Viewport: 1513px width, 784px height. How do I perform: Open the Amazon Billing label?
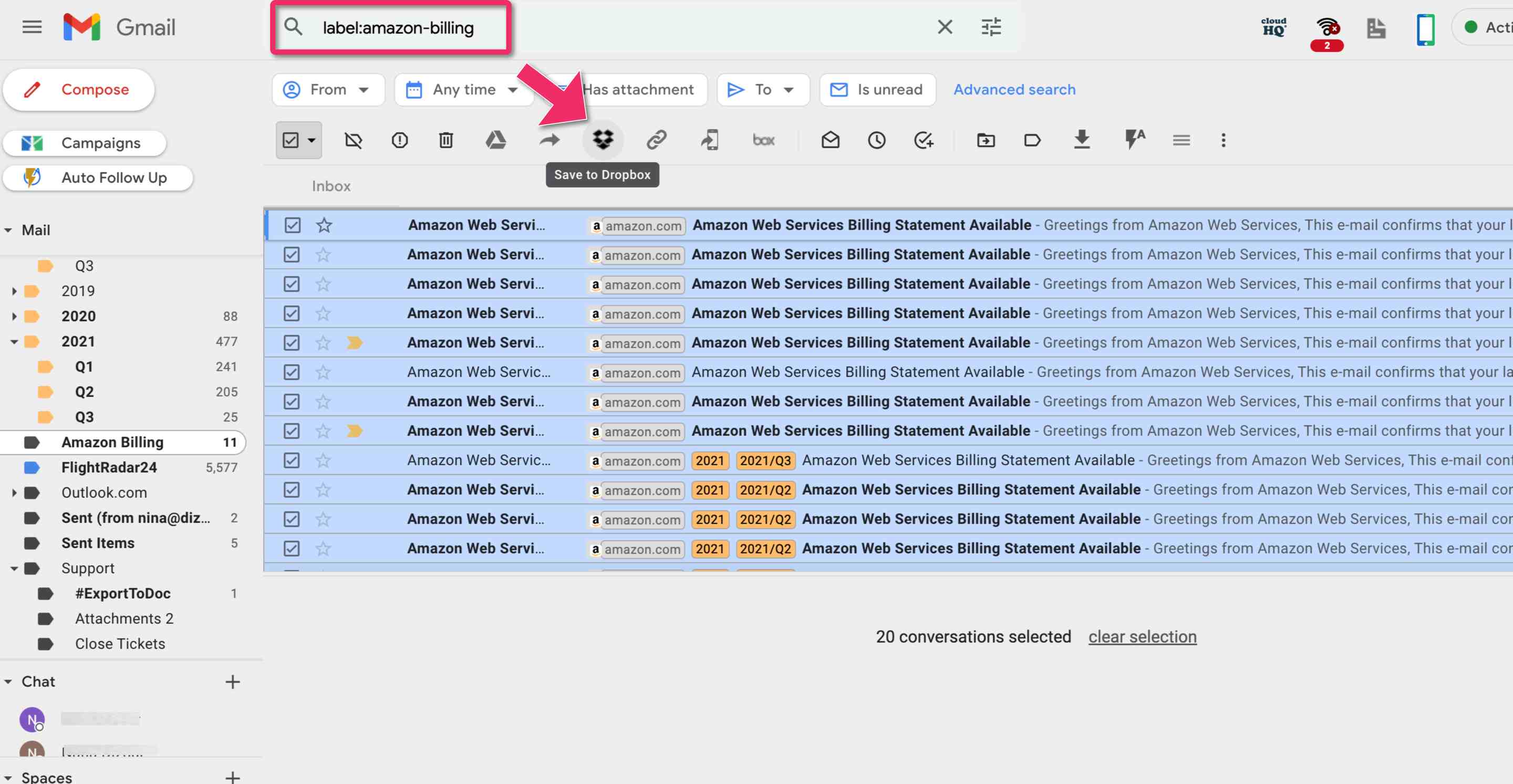tap(122, 442)
